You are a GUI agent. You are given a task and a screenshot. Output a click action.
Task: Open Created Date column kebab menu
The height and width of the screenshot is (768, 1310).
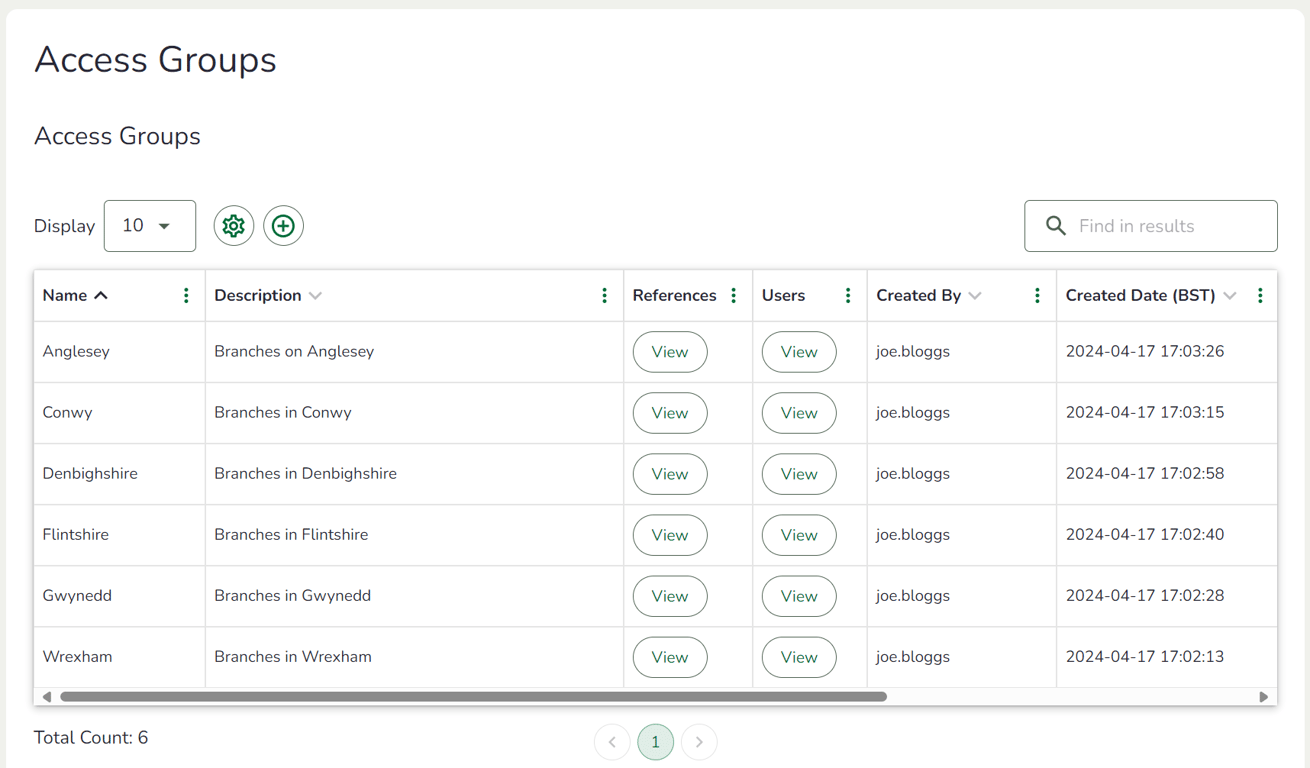1260,296
